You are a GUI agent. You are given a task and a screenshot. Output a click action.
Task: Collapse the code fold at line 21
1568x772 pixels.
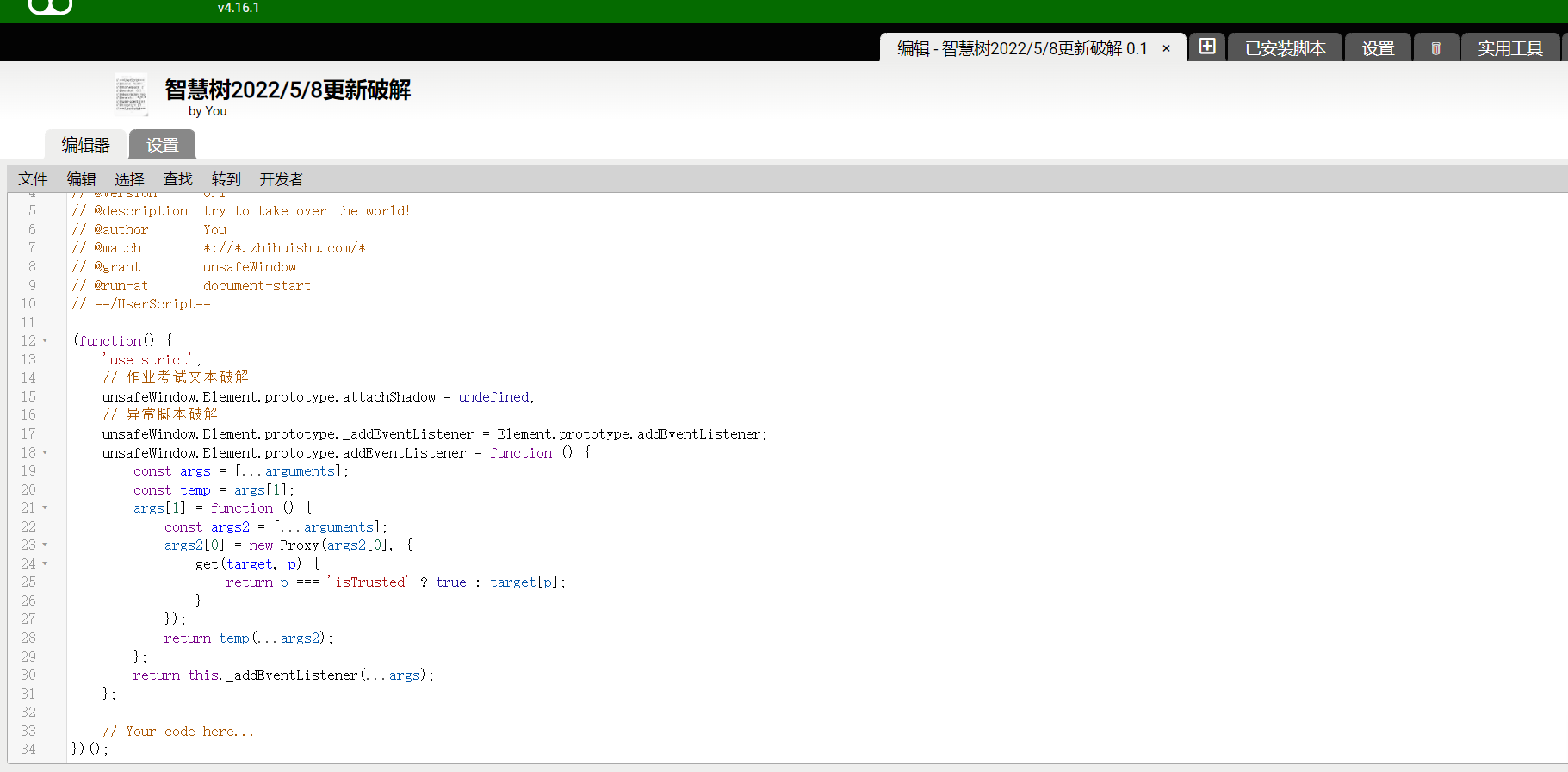pos(45,508)
